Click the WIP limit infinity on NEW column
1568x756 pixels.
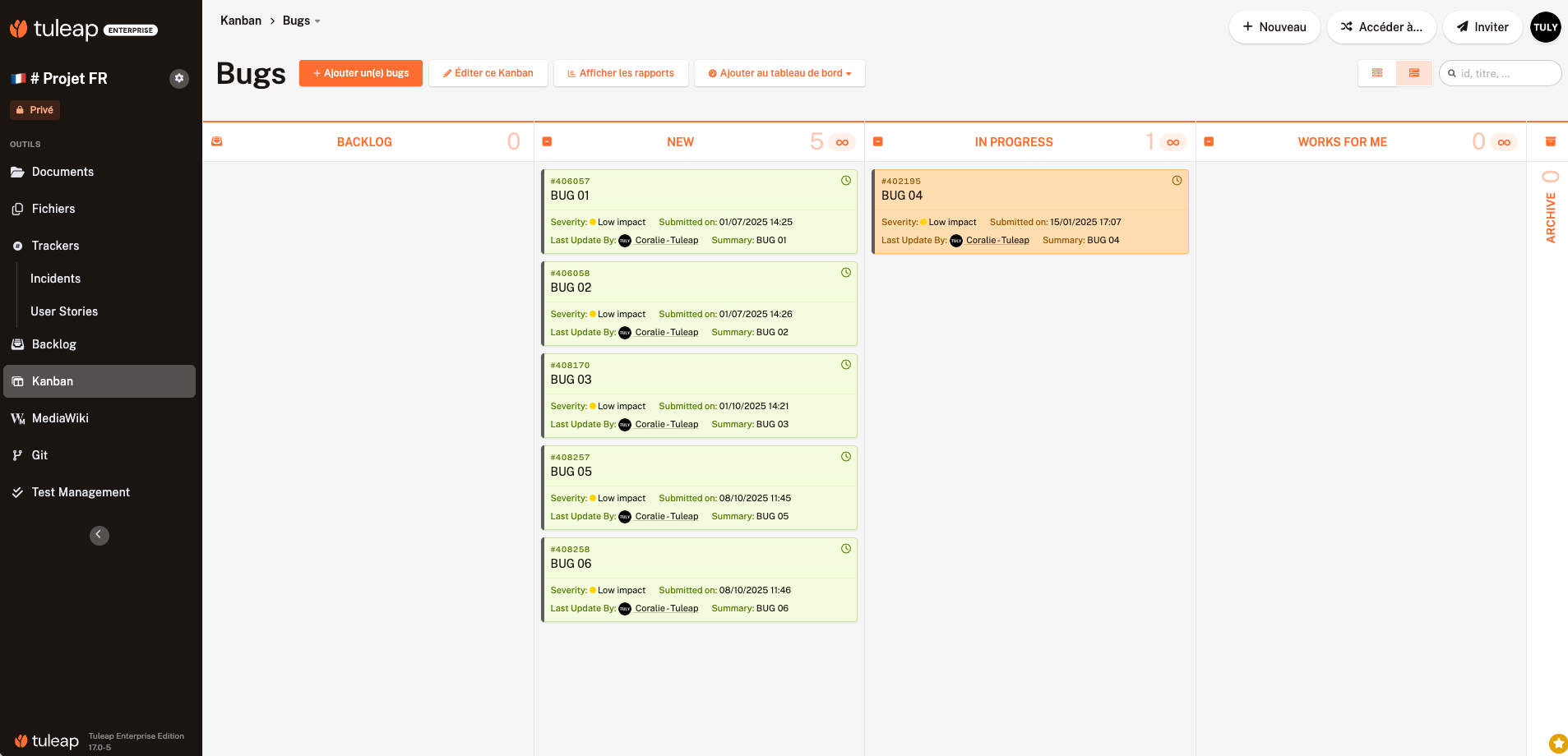pos(842,142)
